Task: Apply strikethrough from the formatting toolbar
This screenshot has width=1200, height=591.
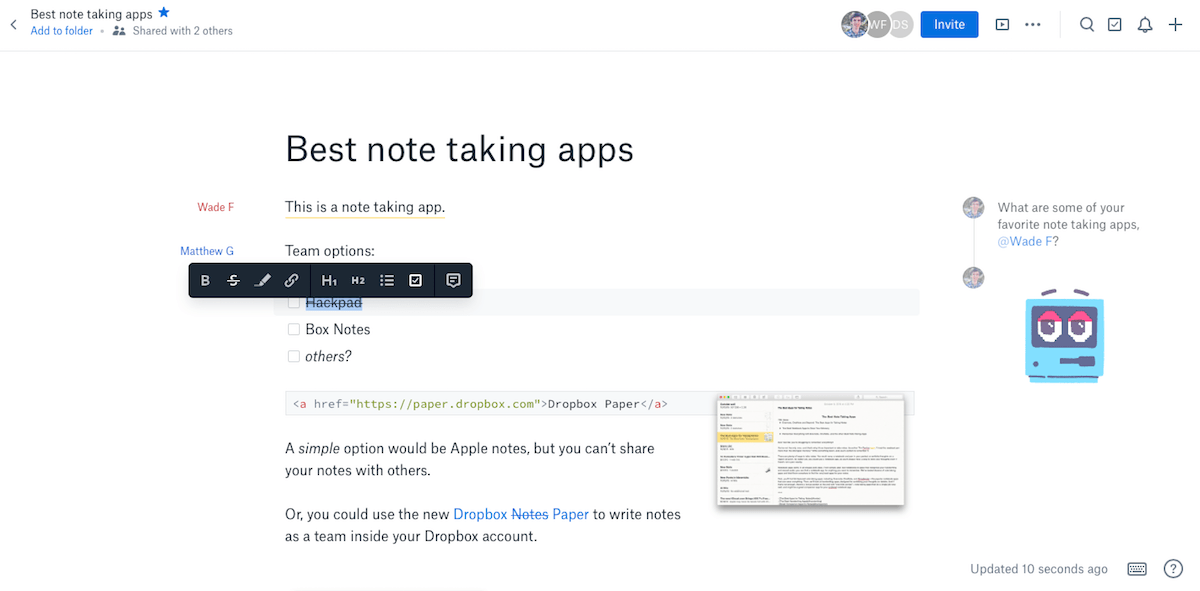Action: click(234, 281)
